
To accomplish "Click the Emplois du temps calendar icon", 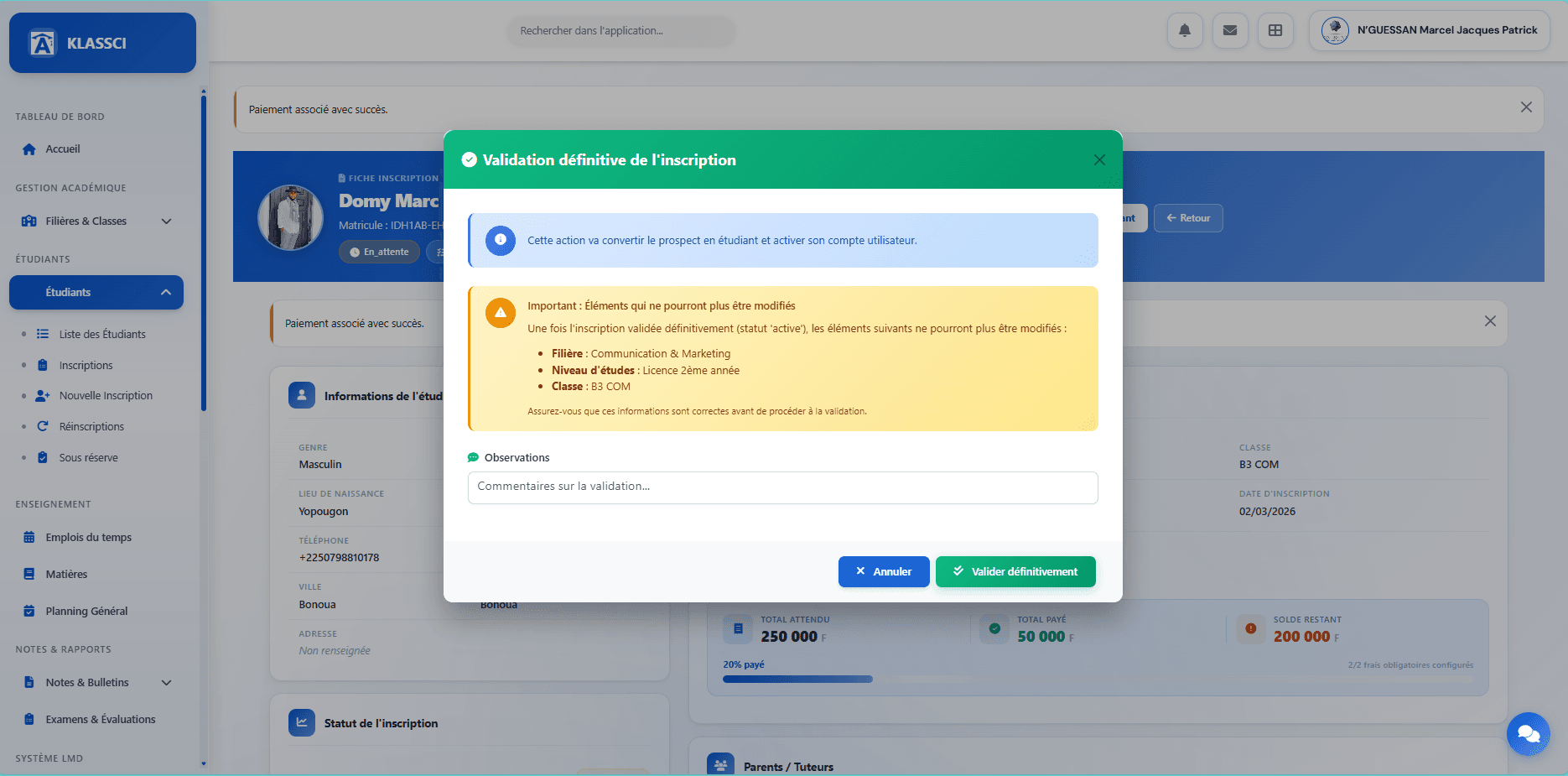I will tap(29, 538).
